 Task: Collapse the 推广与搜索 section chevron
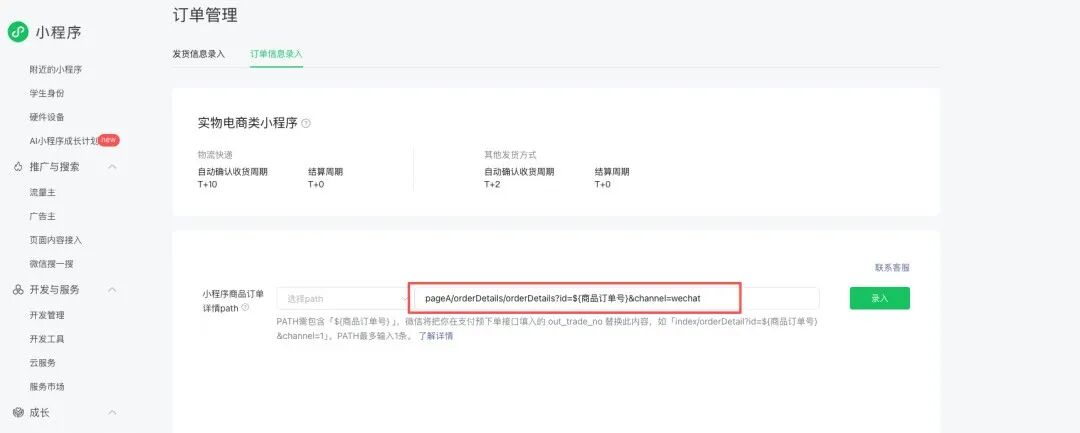coord(112,167)
